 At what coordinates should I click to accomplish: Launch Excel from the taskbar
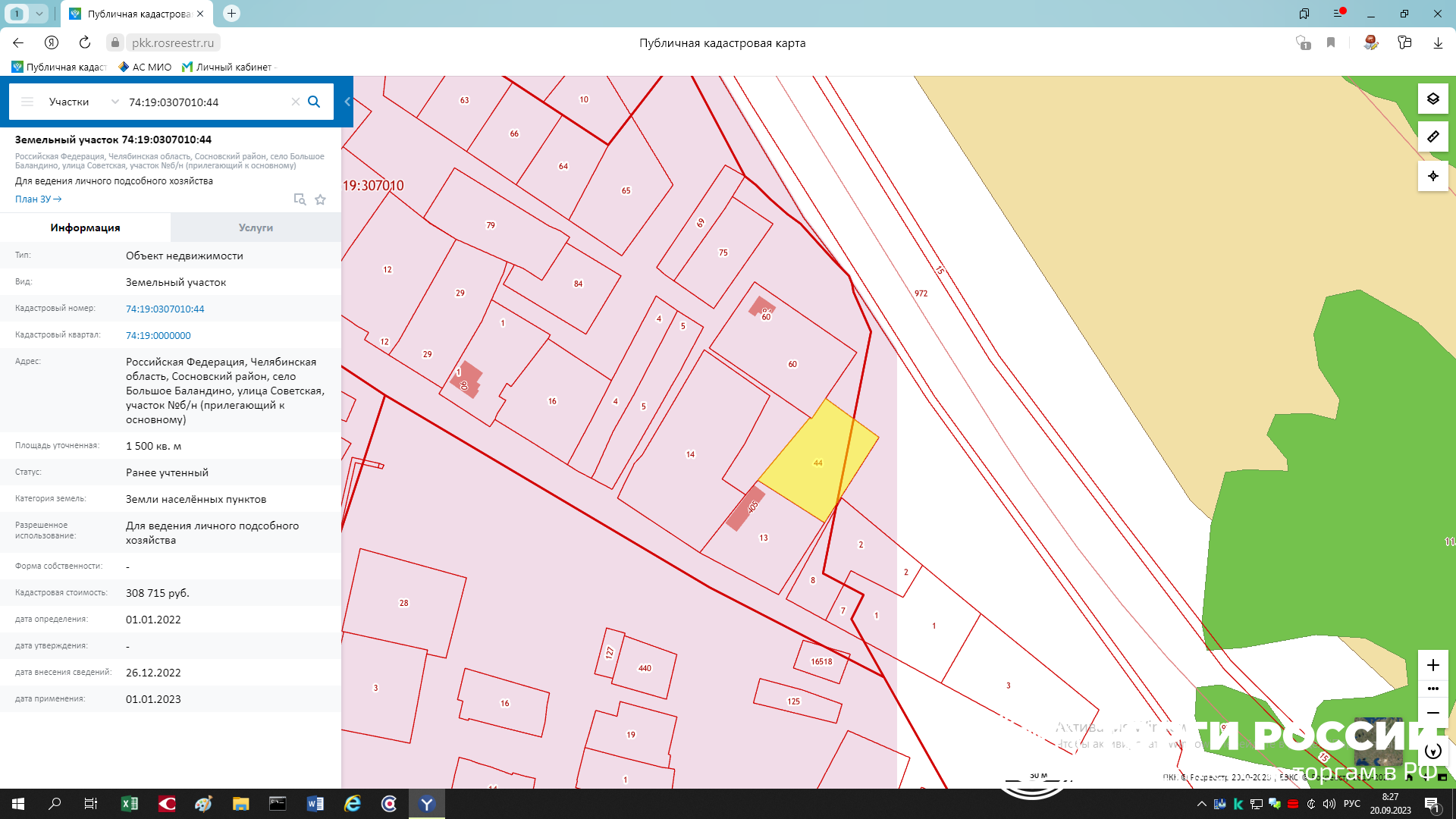click(130, 804)
